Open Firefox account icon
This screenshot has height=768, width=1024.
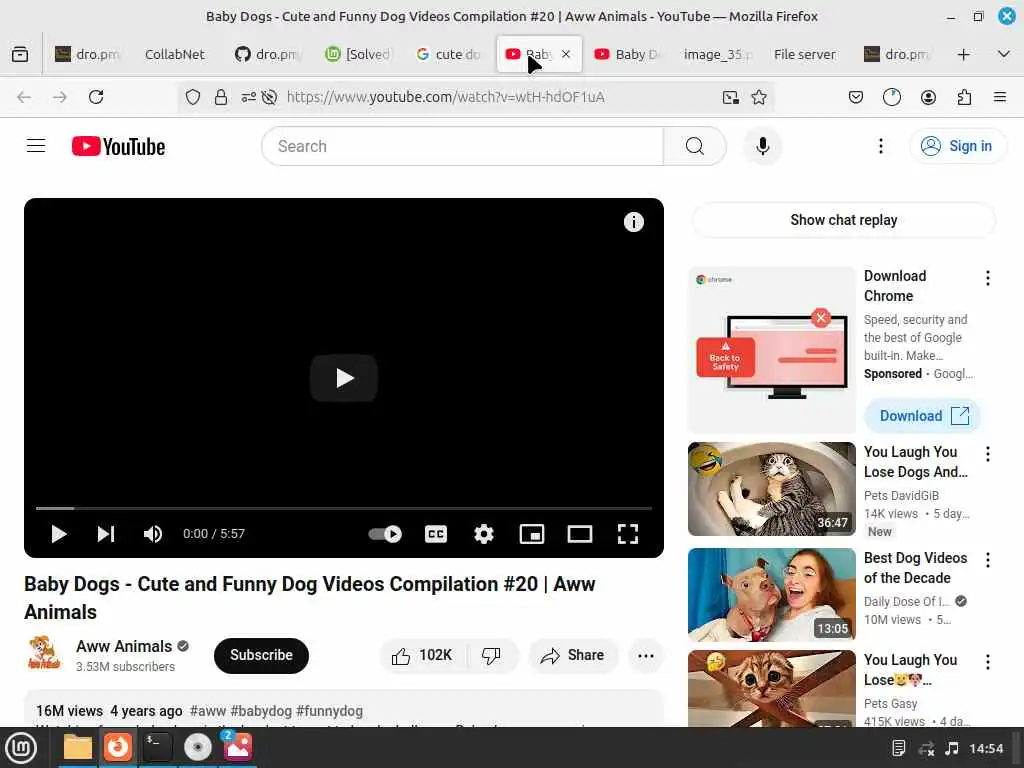928,97
